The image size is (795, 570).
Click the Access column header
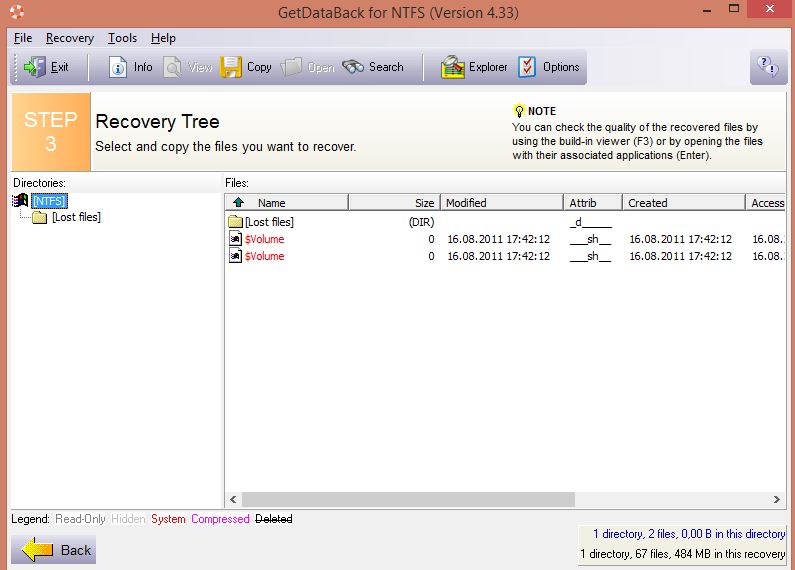tap(766, 202)
